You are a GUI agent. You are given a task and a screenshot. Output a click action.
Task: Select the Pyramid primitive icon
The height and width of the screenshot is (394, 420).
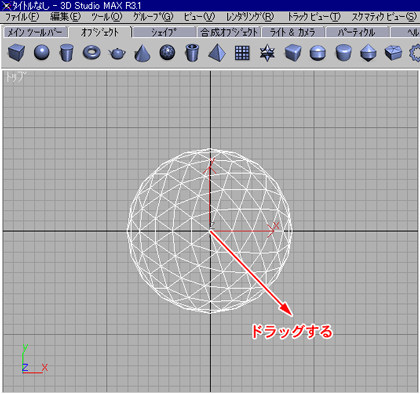(x=217, y=53)
